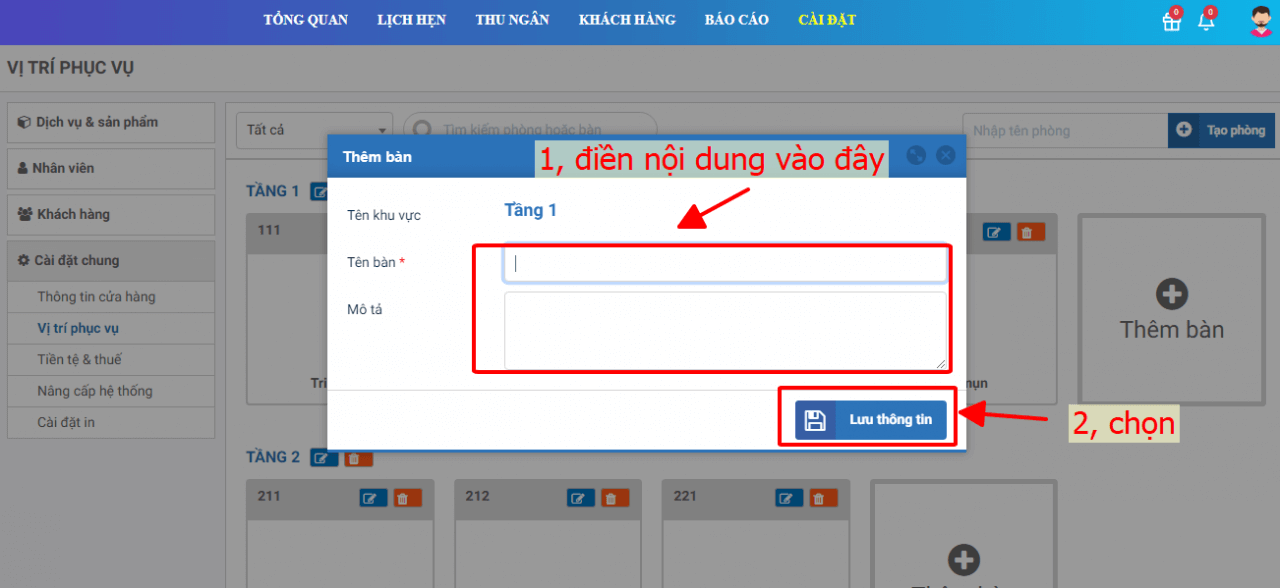Click the Tên bàn input field

[x=724, y=265]
